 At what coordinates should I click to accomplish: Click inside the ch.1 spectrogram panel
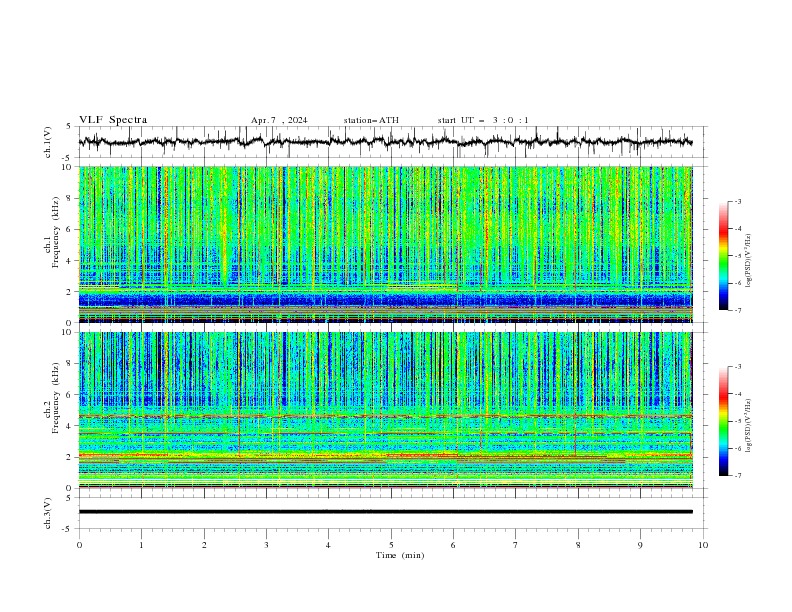click(385, 244)
